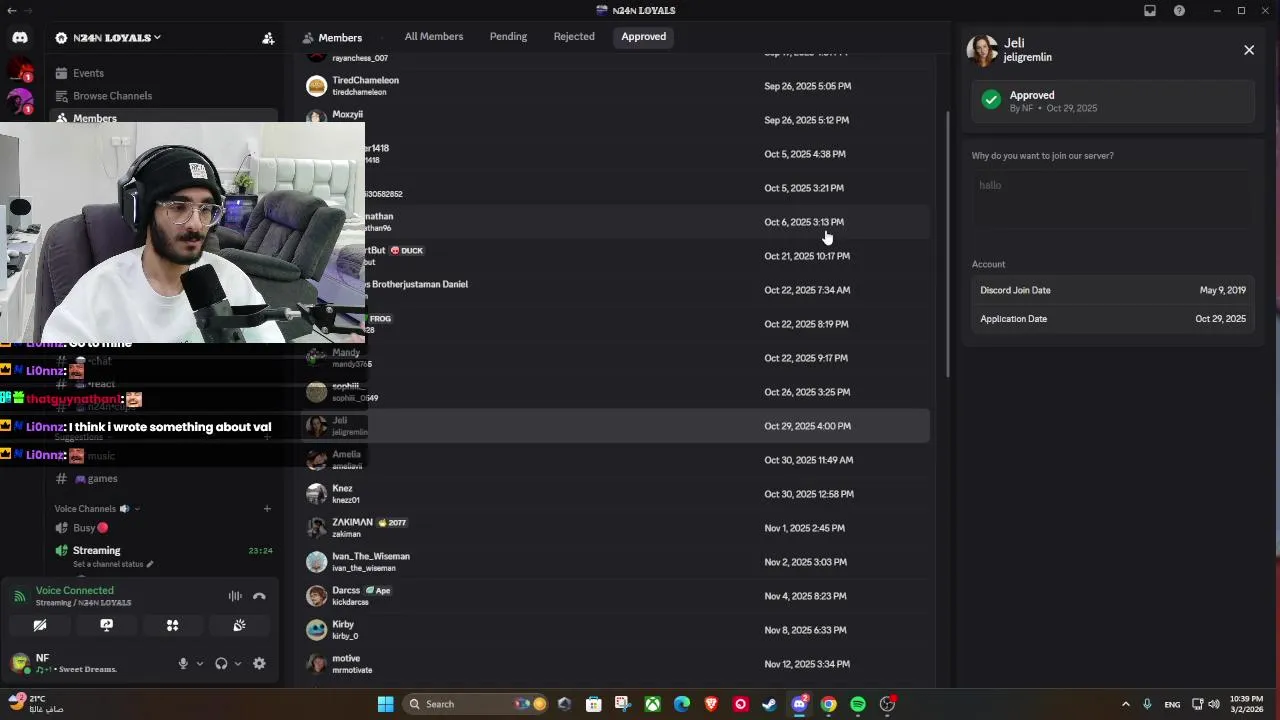Click NF user avatar in user panel

(x=19, y=663)
